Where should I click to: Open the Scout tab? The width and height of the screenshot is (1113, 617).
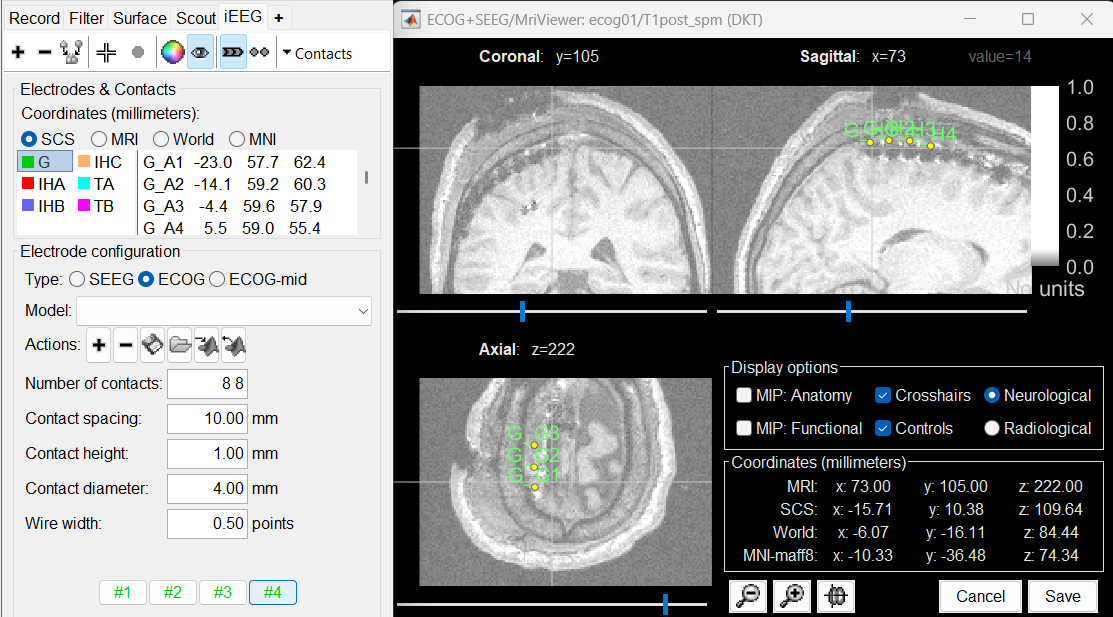[196, 18]
